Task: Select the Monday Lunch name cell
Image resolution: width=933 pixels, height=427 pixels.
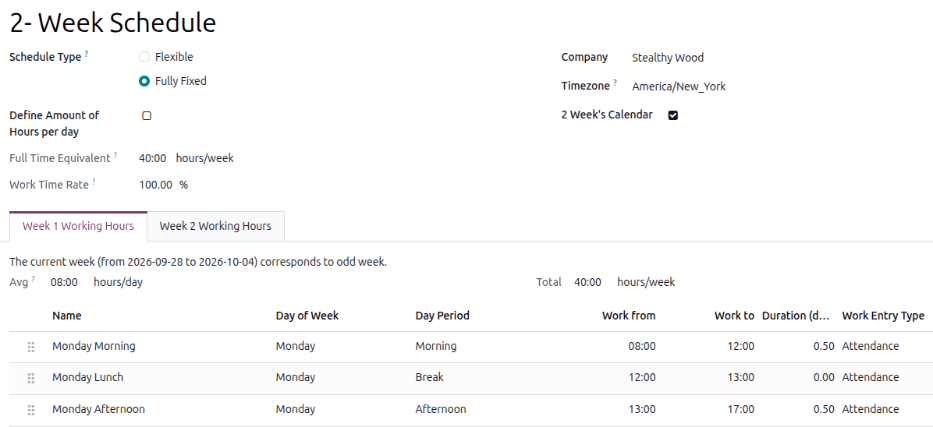Action: coord(87,377)
